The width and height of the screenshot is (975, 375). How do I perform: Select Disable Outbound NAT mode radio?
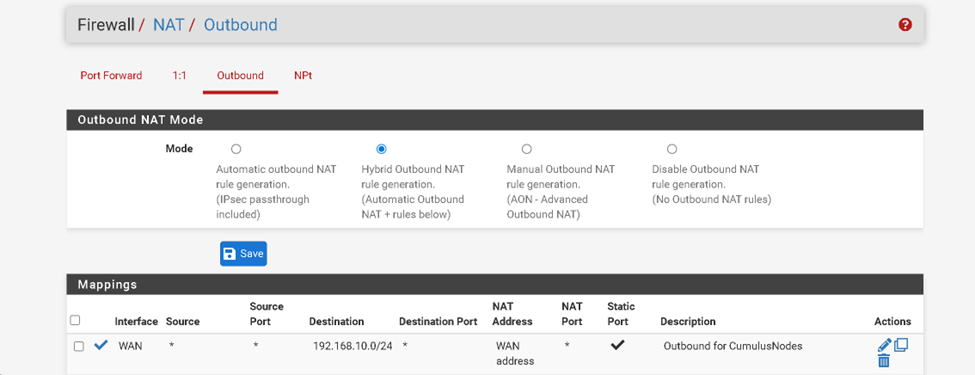coord(672,149)
